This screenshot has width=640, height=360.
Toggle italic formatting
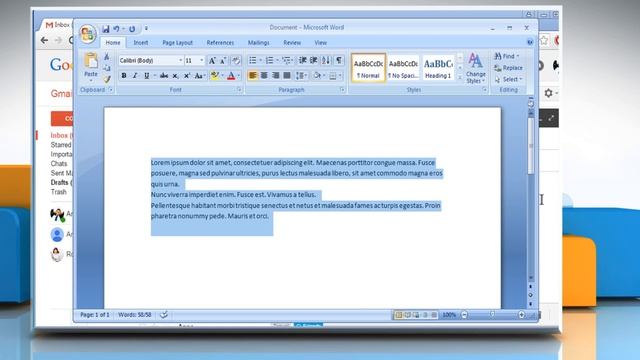point(135,76)
